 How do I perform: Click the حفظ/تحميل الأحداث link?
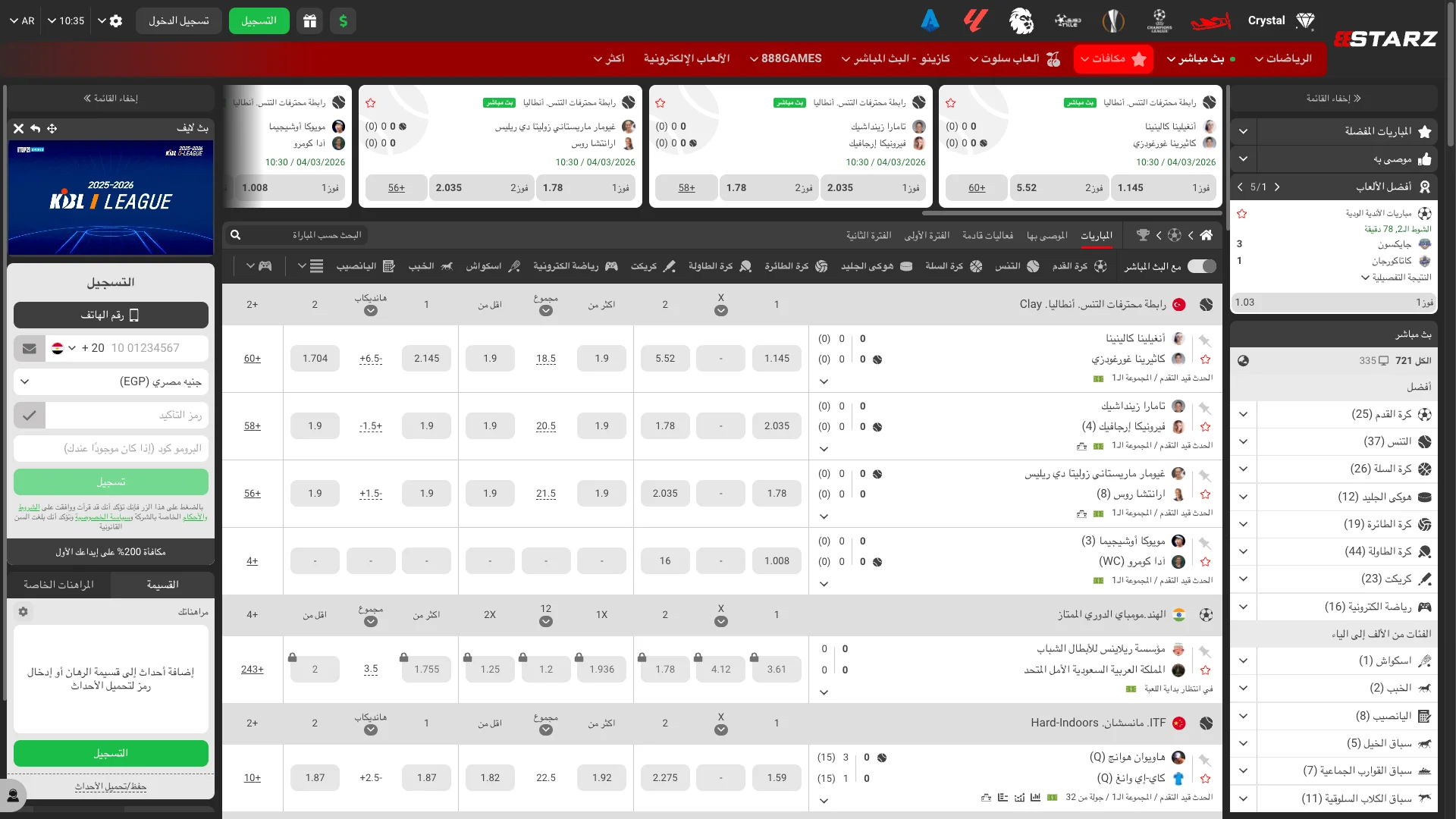pyautogui.click(x=111, y=786)
